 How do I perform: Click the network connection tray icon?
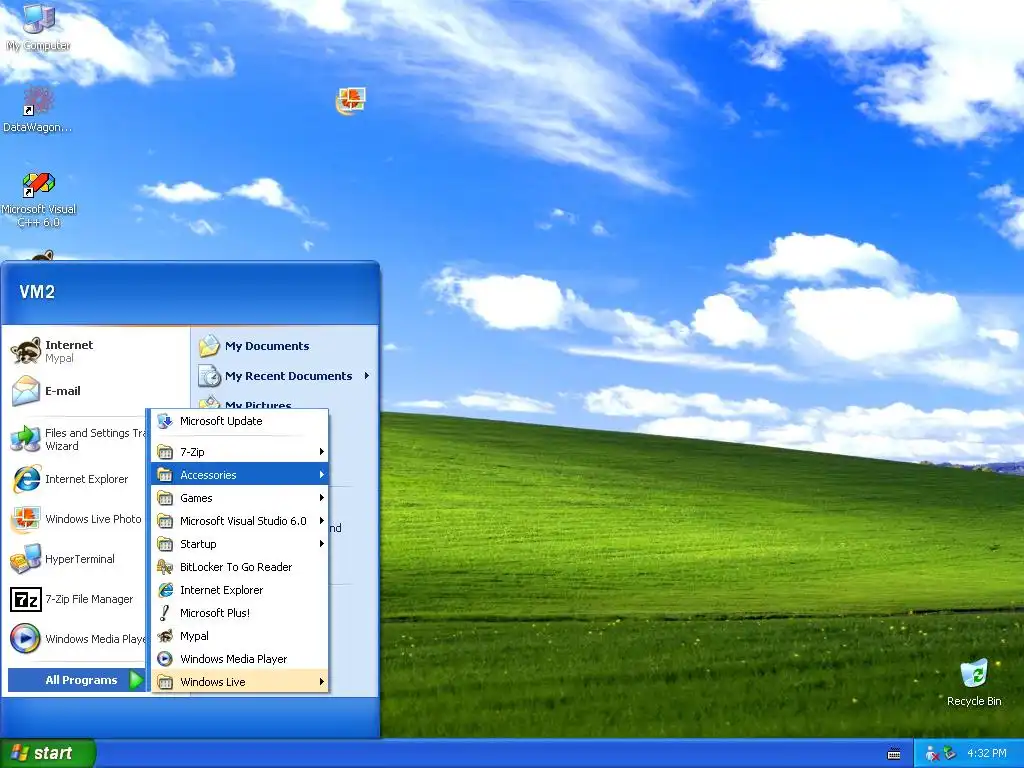(931, 754)
